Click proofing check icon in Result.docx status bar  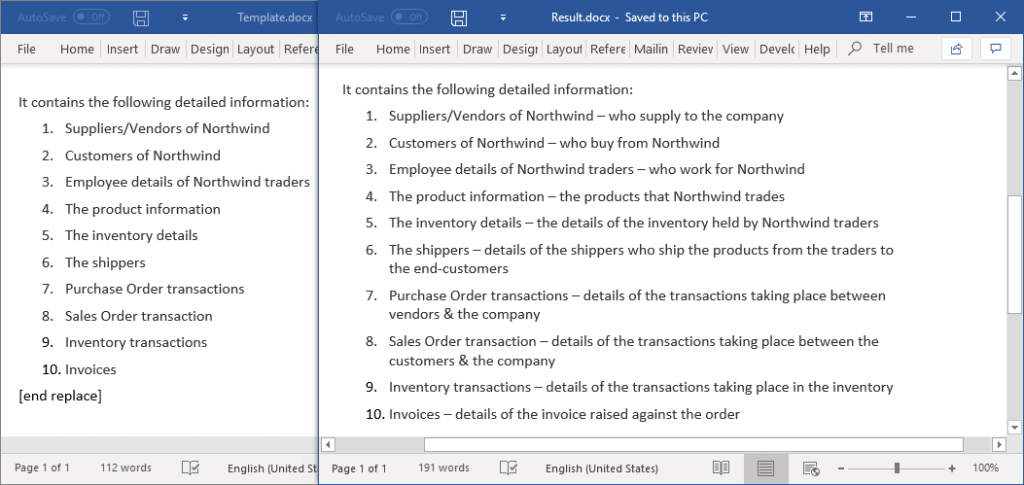click(x=509, y=468)
